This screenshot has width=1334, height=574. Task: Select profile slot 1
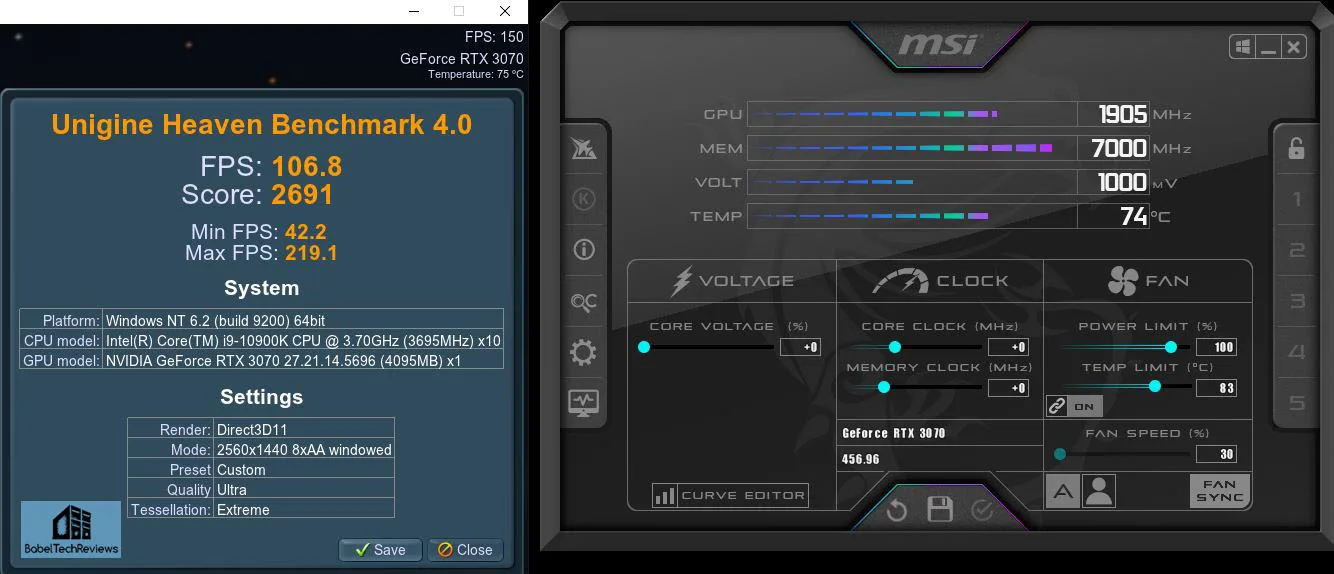tap(1297, 199)
